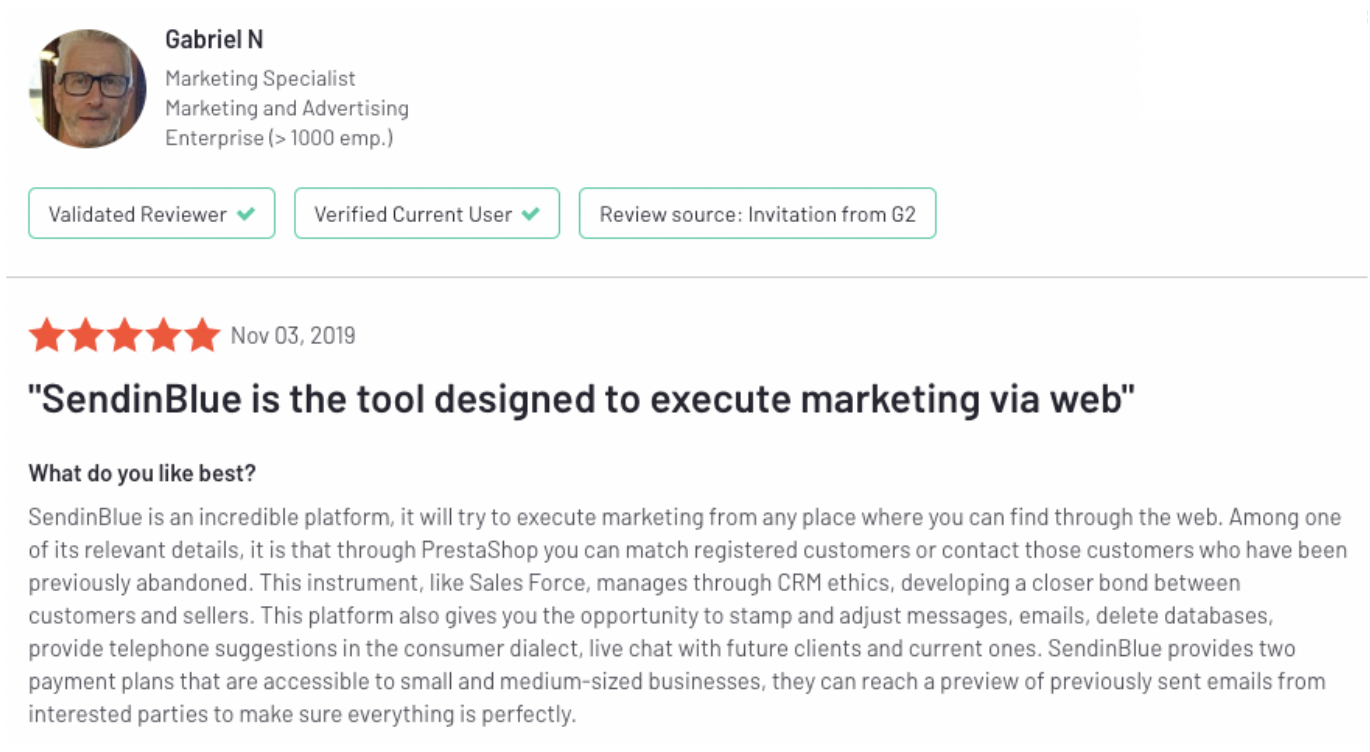Click the Marketing and Advertising industry text
This screenshot has height=752, width=1370.
click(x=287, y=108)
